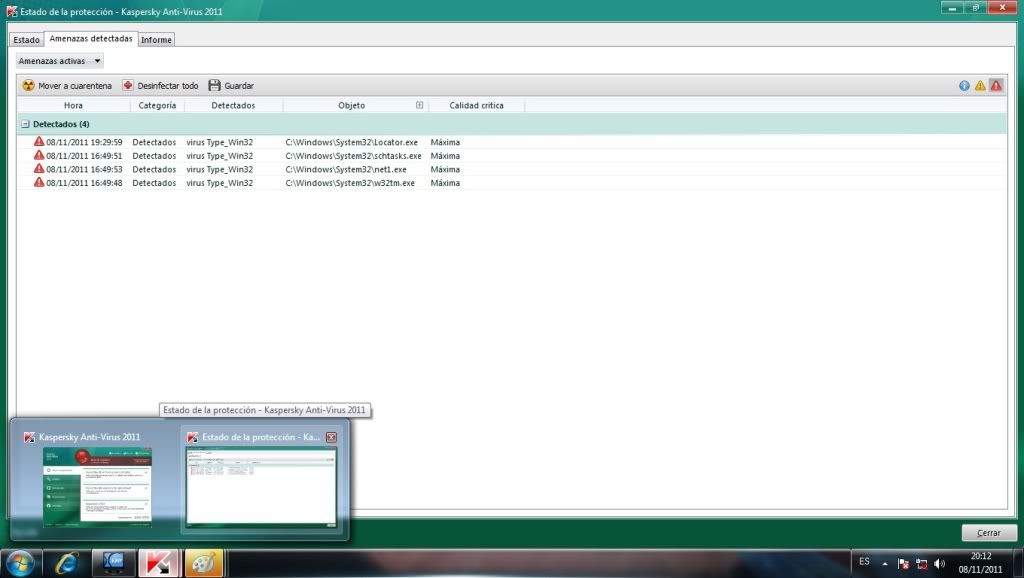Viewport: 1024px width, 578px height.
Task: Select the net1.exe threat row
Action: tap(511, 169)
